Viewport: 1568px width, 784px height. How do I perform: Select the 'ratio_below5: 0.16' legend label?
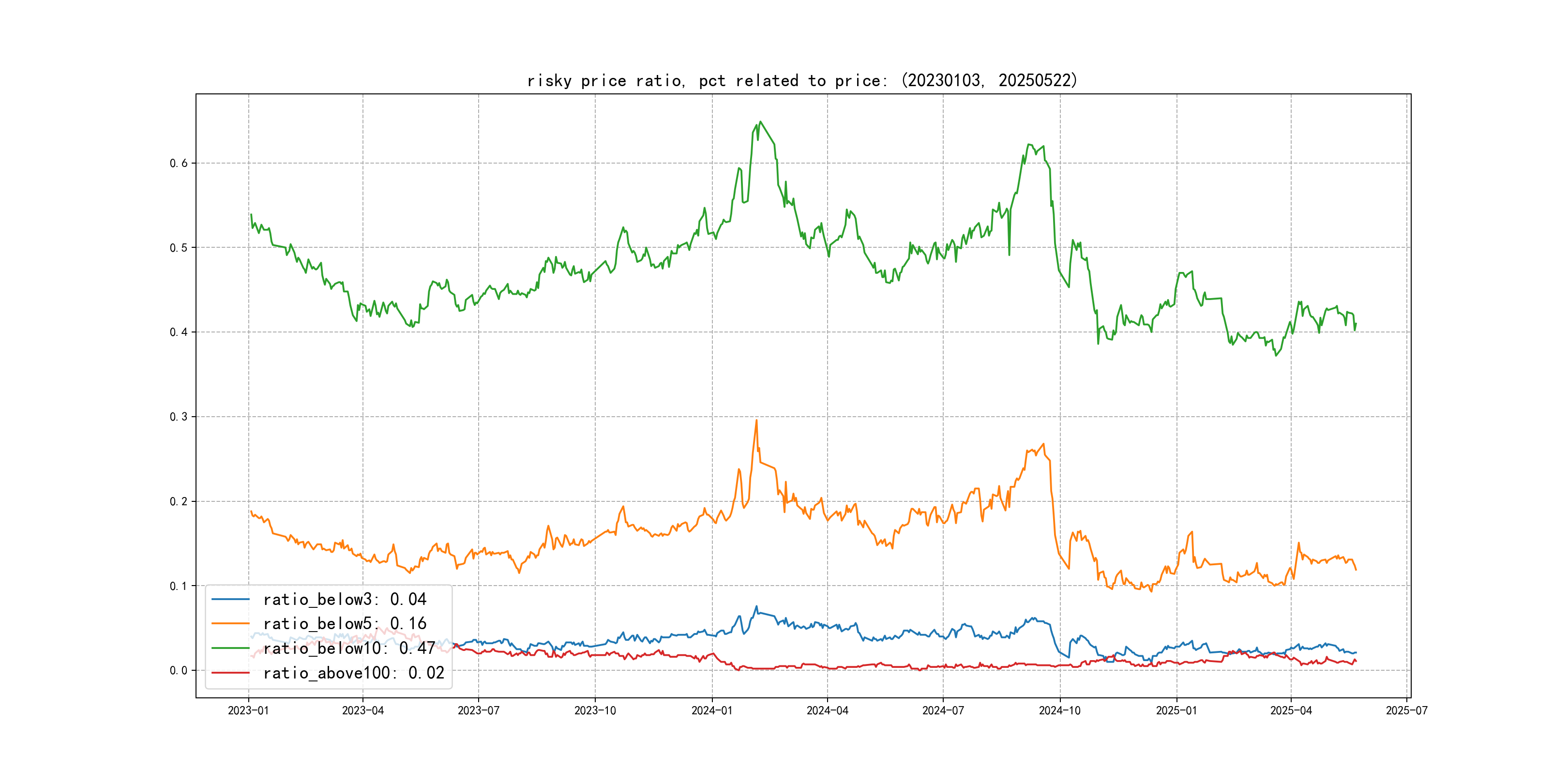click(x=345, y=624)
